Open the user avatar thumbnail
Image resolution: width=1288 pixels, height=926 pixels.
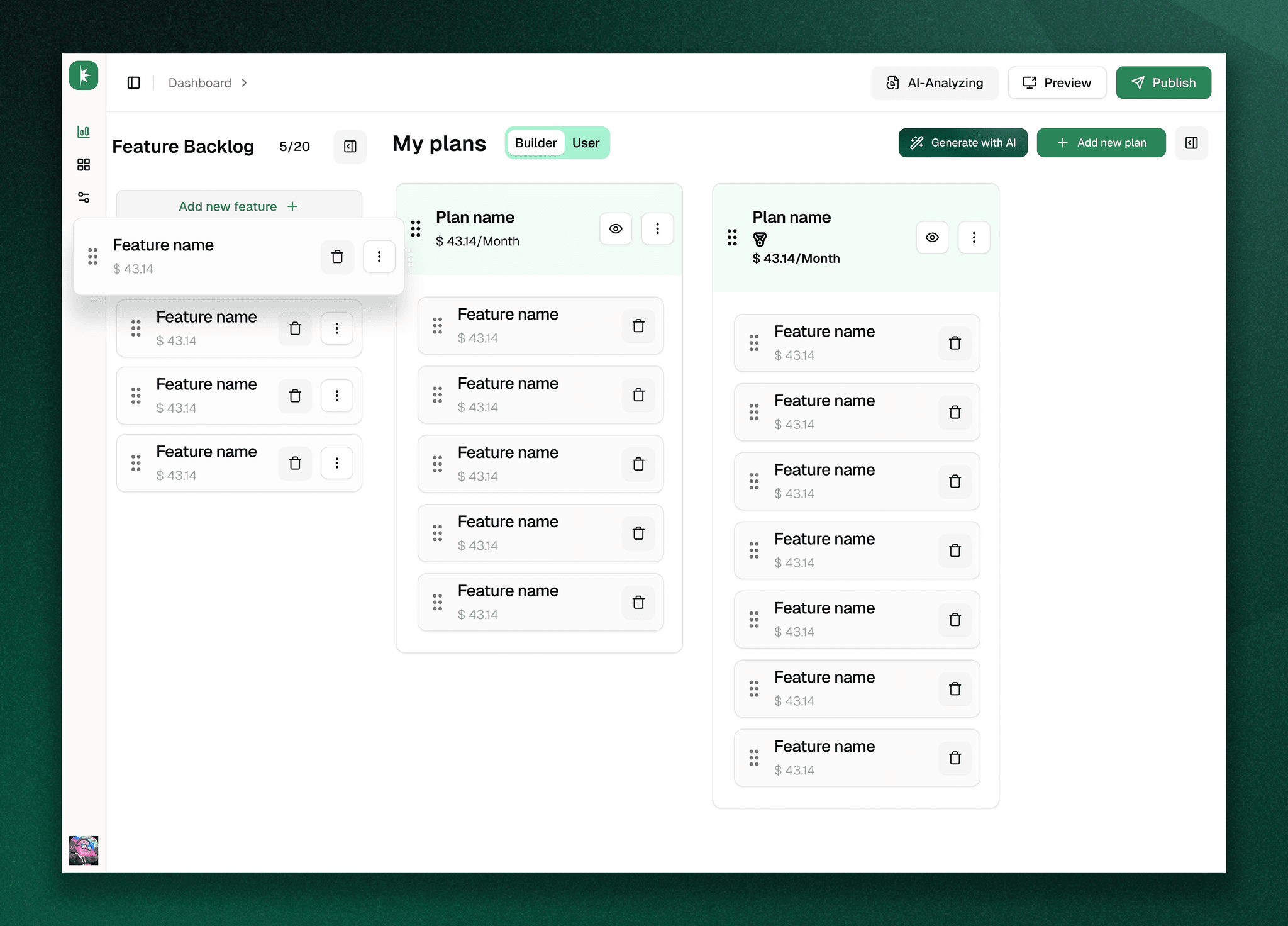84,850
